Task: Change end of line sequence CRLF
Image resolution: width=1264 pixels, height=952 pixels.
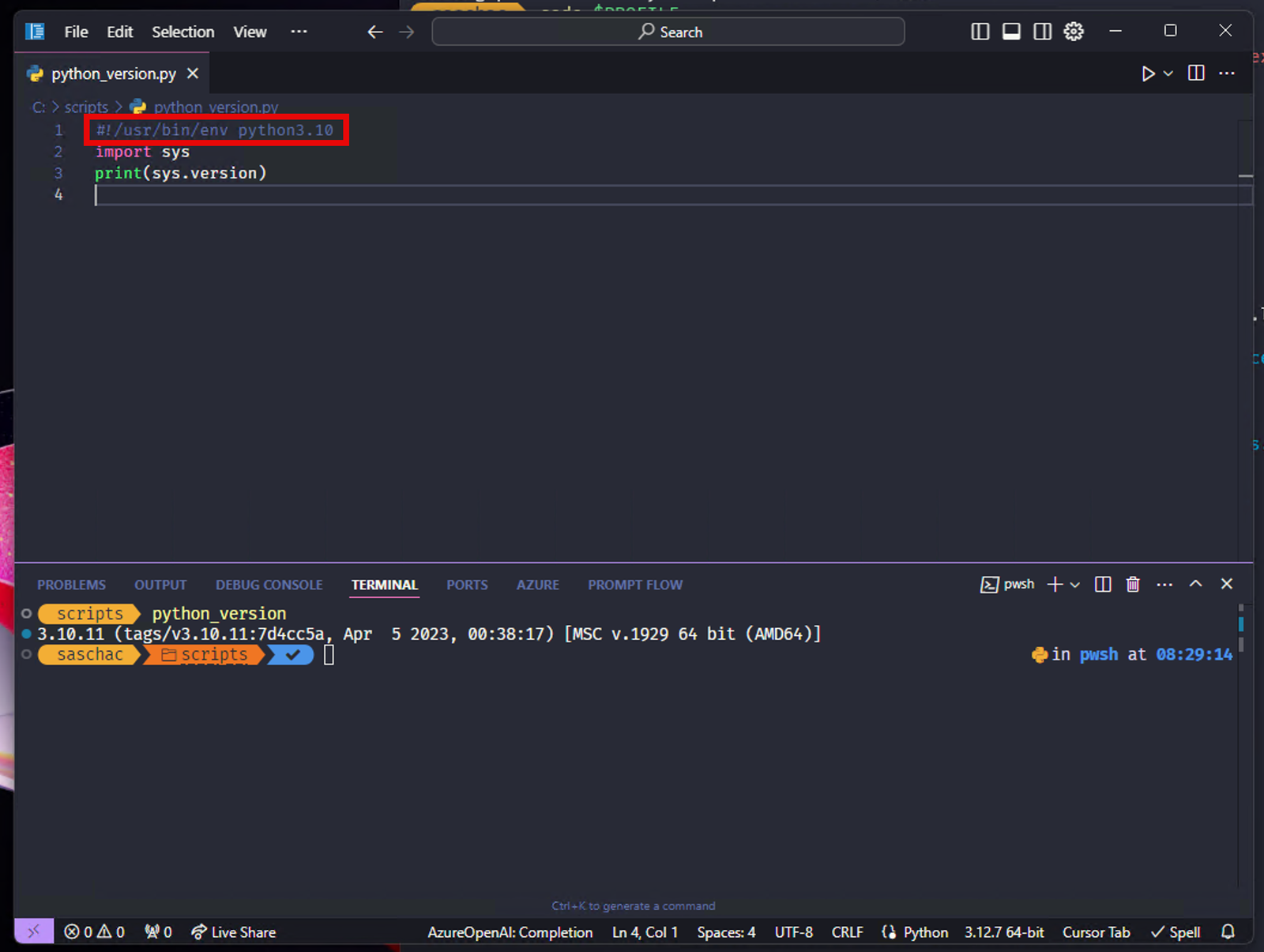Action: click(847, 932)
